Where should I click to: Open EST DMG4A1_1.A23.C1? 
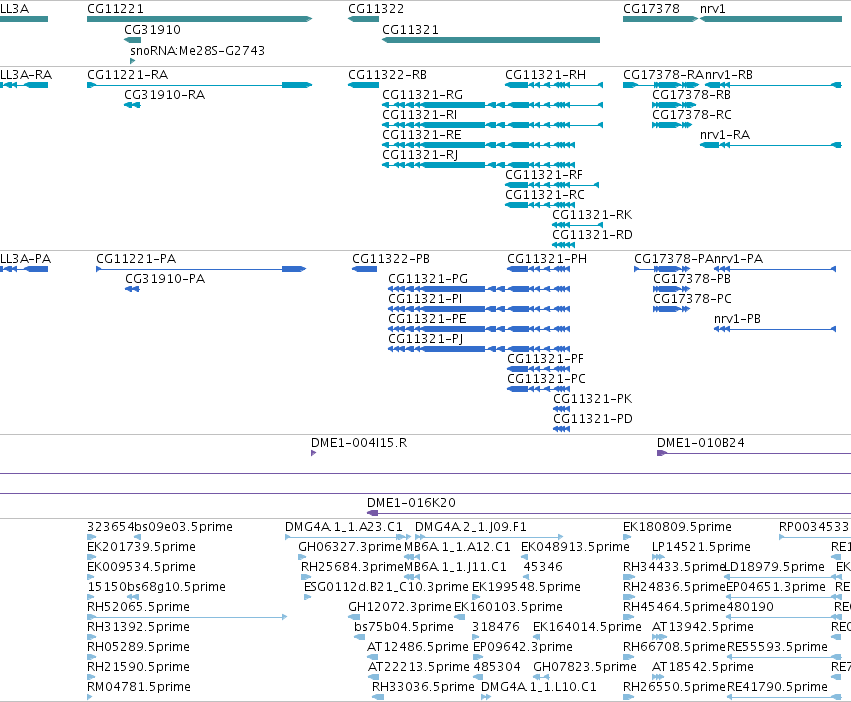[x=344, y=527]
